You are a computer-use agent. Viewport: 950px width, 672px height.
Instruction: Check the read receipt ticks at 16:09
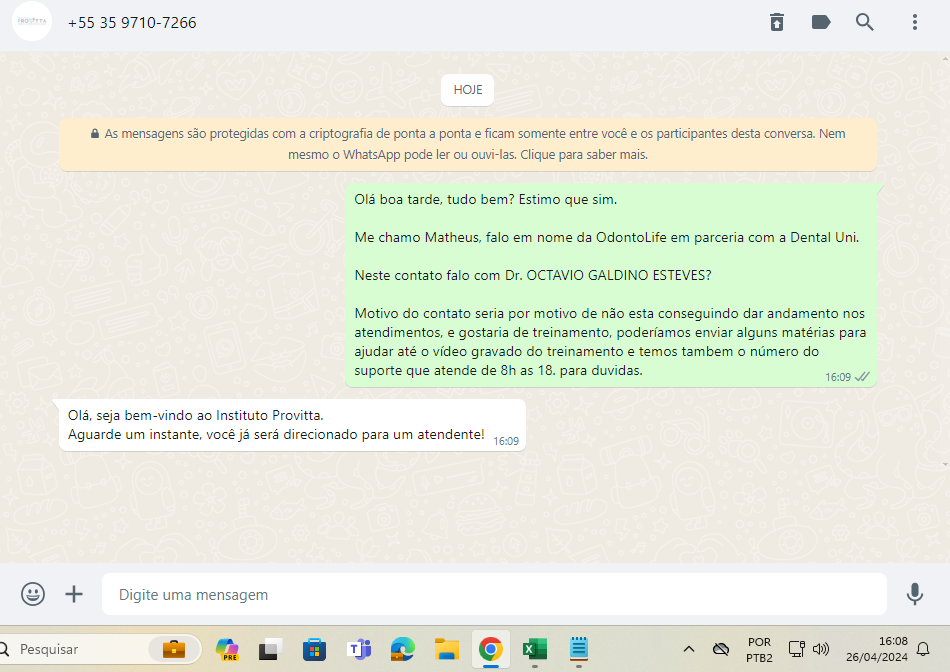(x=862, y=377)
